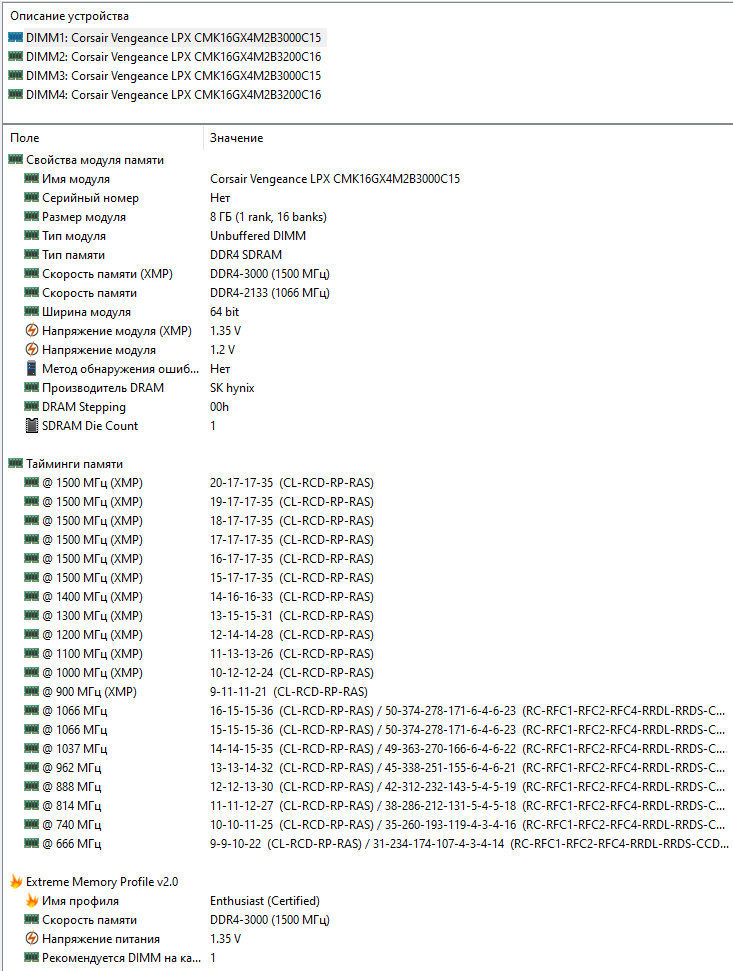
Task: Click the icon next to 'Серийный номер'
Action: (32, 197)
